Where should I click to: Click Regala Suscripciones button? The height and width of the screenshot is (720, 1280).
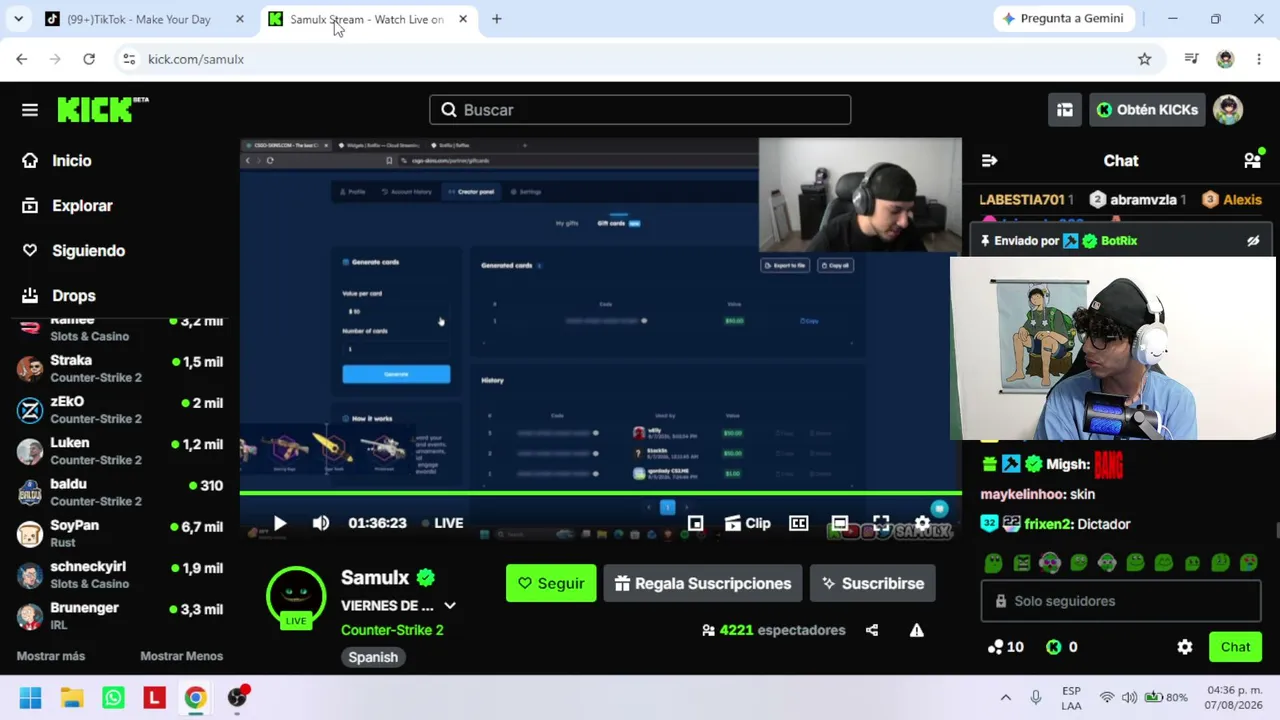pos(703,583)
